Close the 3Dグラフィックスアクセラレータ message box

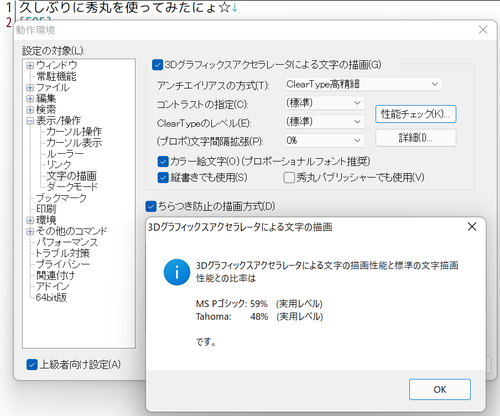click(472, 227)
